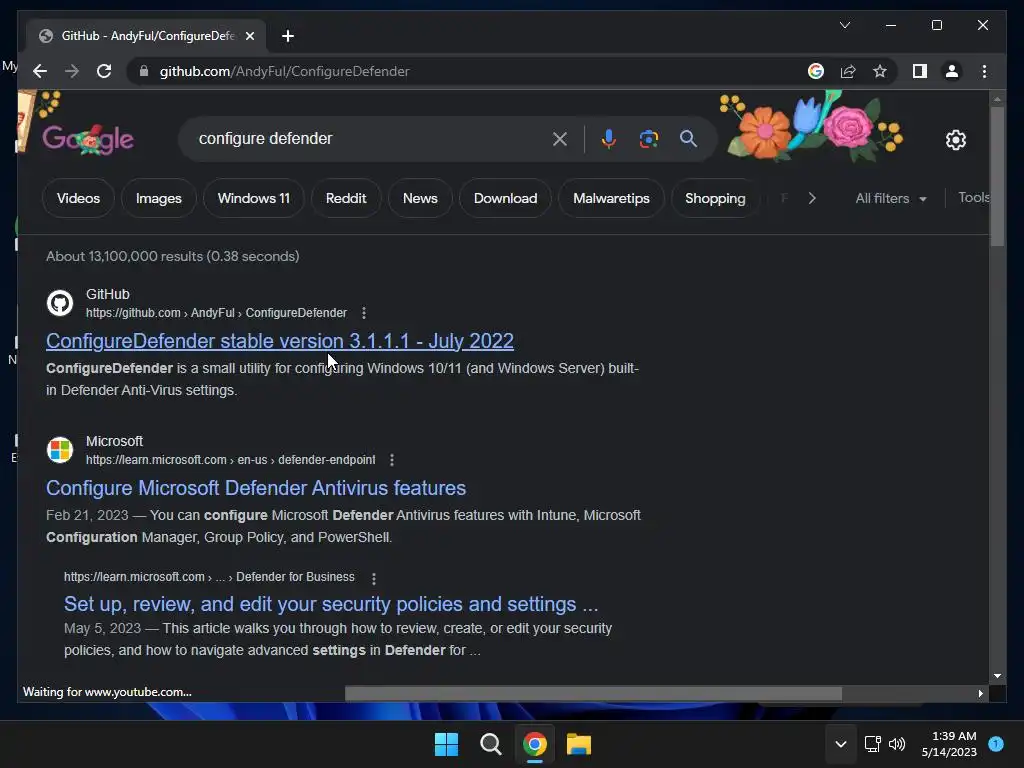Open the notification center badge
Viewport: 1024px width, 768px height.
click(x=996, y=743)
